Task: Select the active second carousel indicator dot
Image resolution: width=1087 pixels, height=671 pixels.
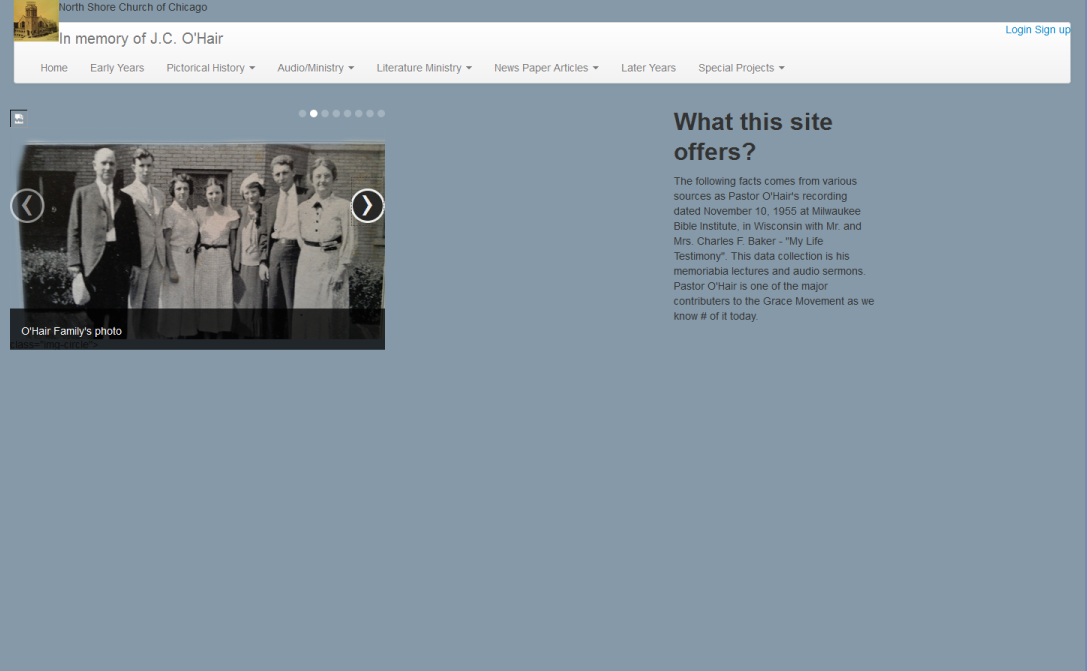Action: pos(313,114)
